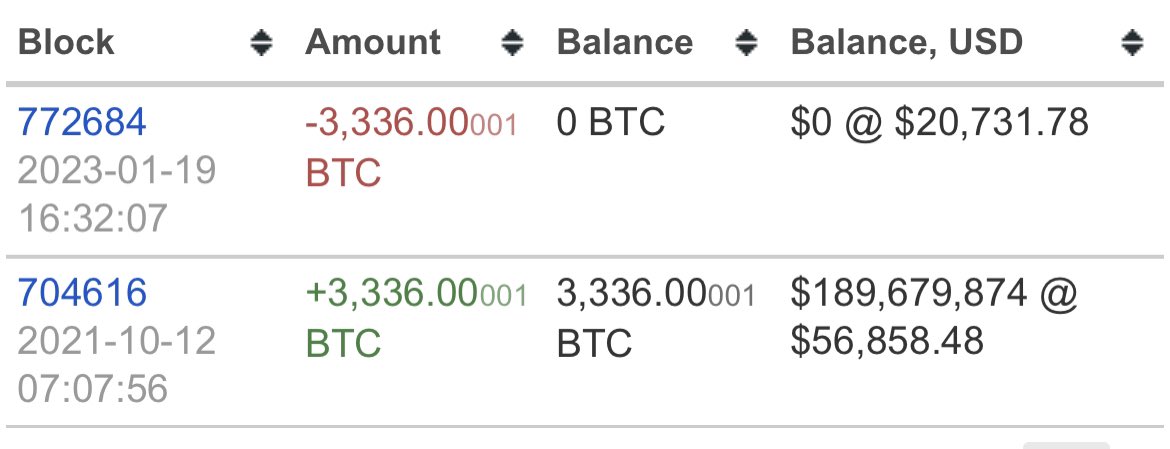
Task: Click the 0 BTC balance cell
Action: point(610,123)
